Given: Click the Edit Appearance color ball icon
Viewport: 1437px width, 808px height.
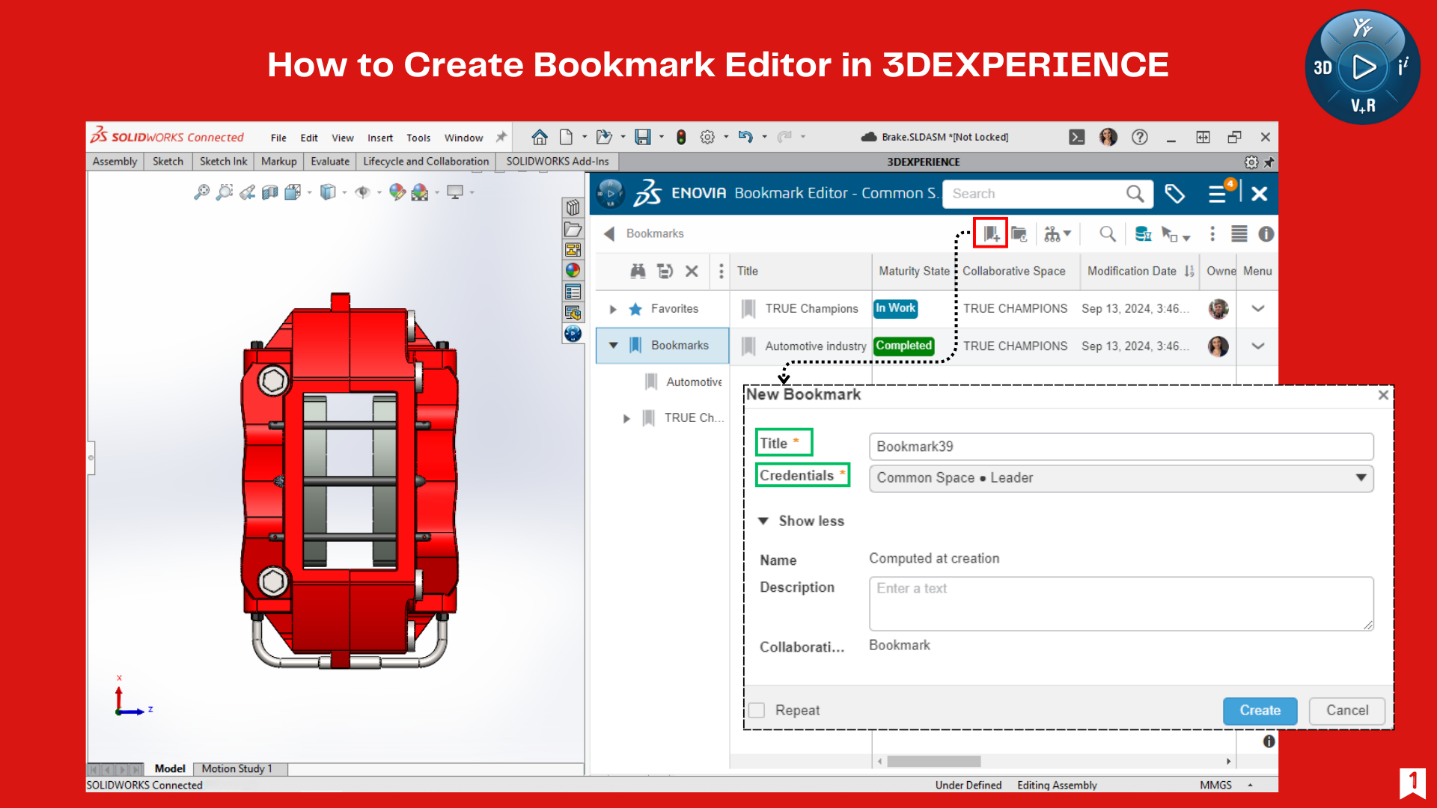Looking at the screenshot, I should 397,192.
